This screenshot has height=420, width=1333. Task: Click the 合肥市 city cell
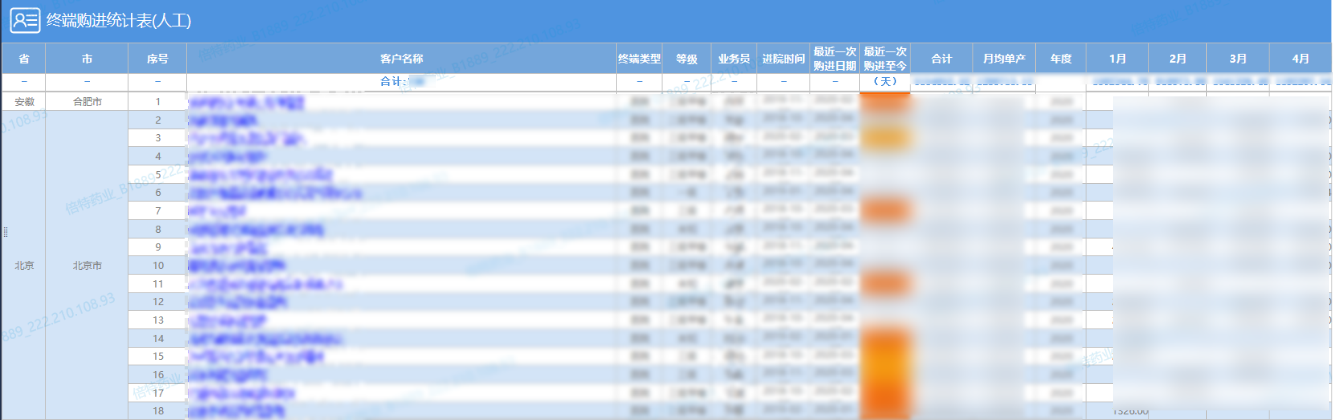point(87,102)
